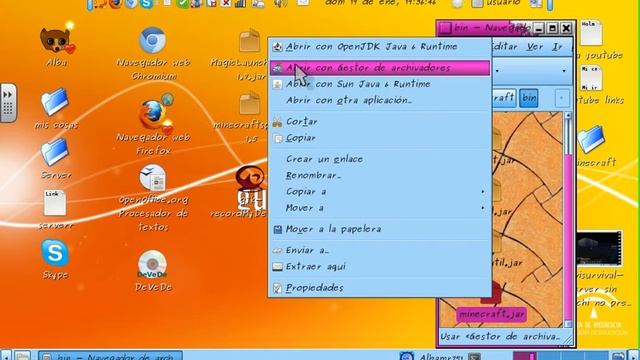Click the volume speaker icon in top panel
640x360 pixels.
pyautogui.click(x=280, y=4)
